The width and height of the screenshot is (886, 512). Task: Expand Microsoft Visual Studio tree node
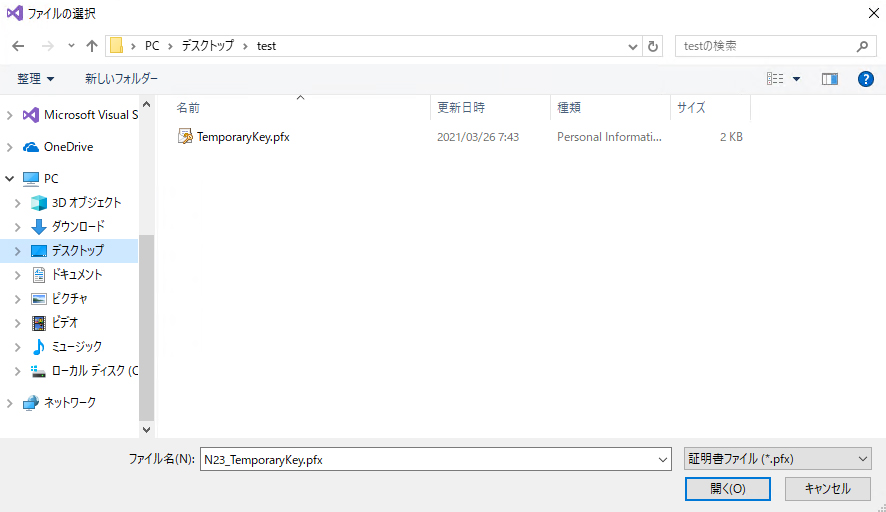[x=10, y=115]
